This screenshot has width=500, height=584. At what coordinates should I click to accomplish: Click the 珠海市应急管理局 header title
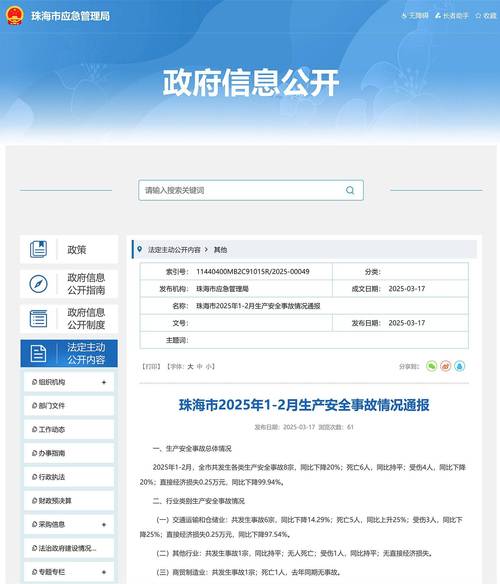[x=70, y=16]
